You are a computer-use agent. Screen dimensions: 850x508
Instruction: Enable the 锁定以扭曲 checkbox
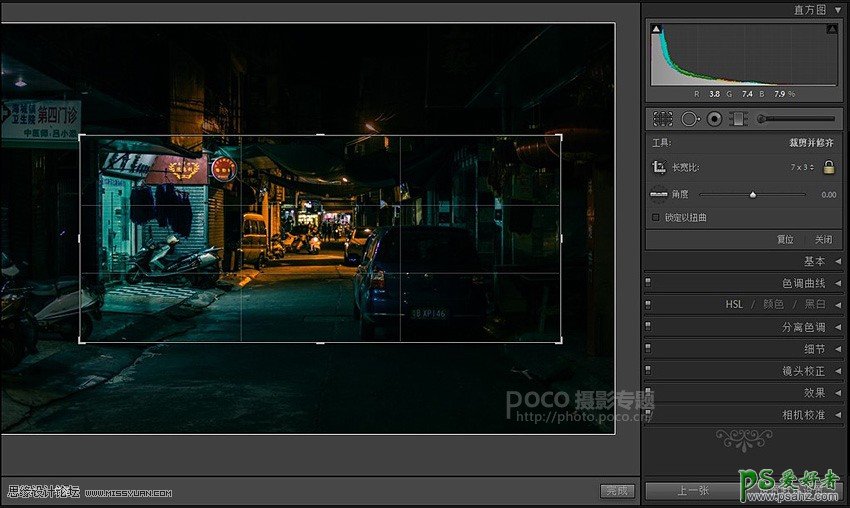pyautogui.click(x=656, y=217)
